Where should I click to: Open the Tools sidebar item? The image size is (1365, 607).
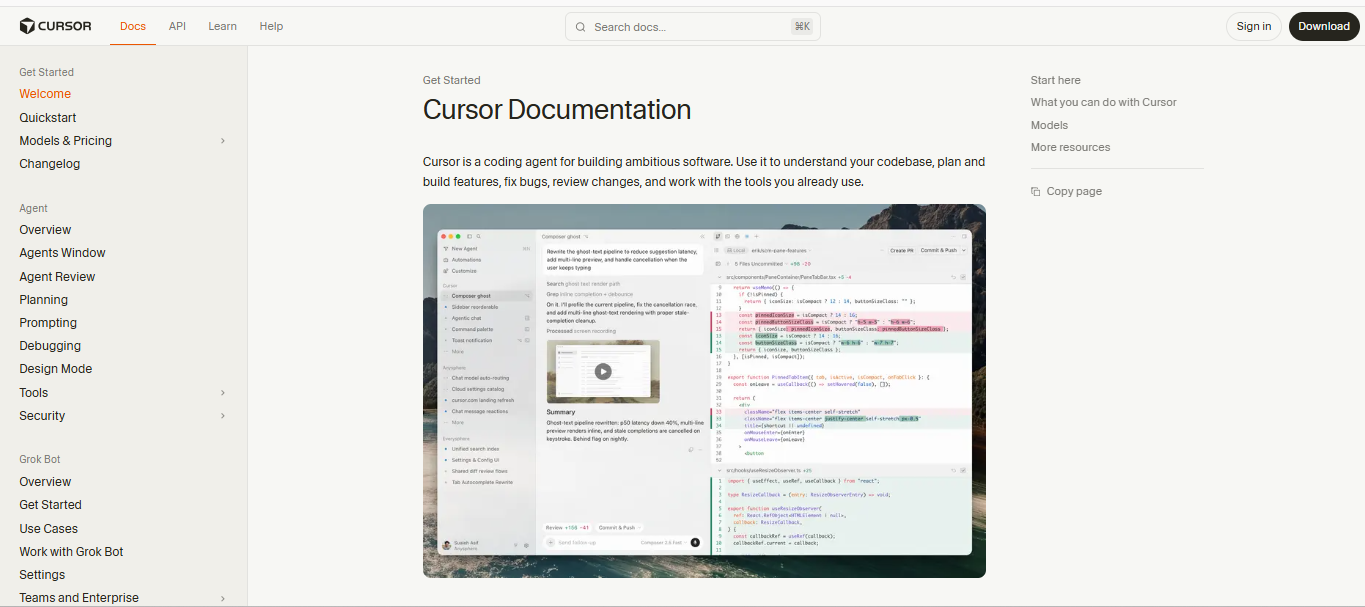click(x=34, y=393)
